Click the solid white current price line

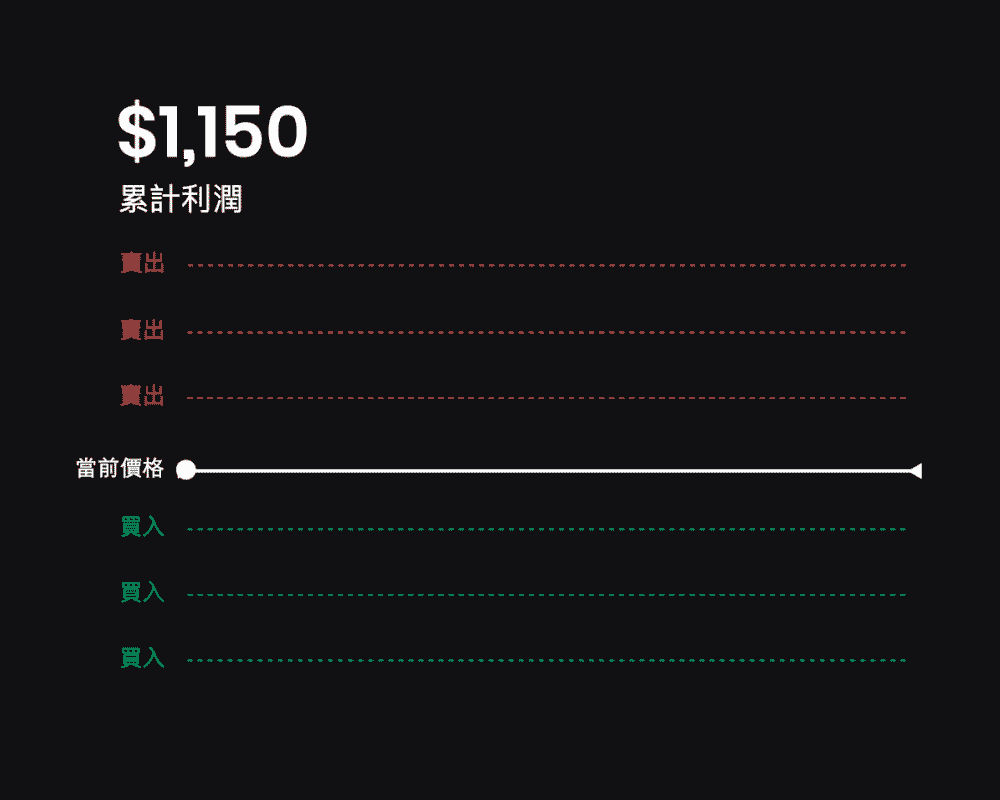point(552,471)
